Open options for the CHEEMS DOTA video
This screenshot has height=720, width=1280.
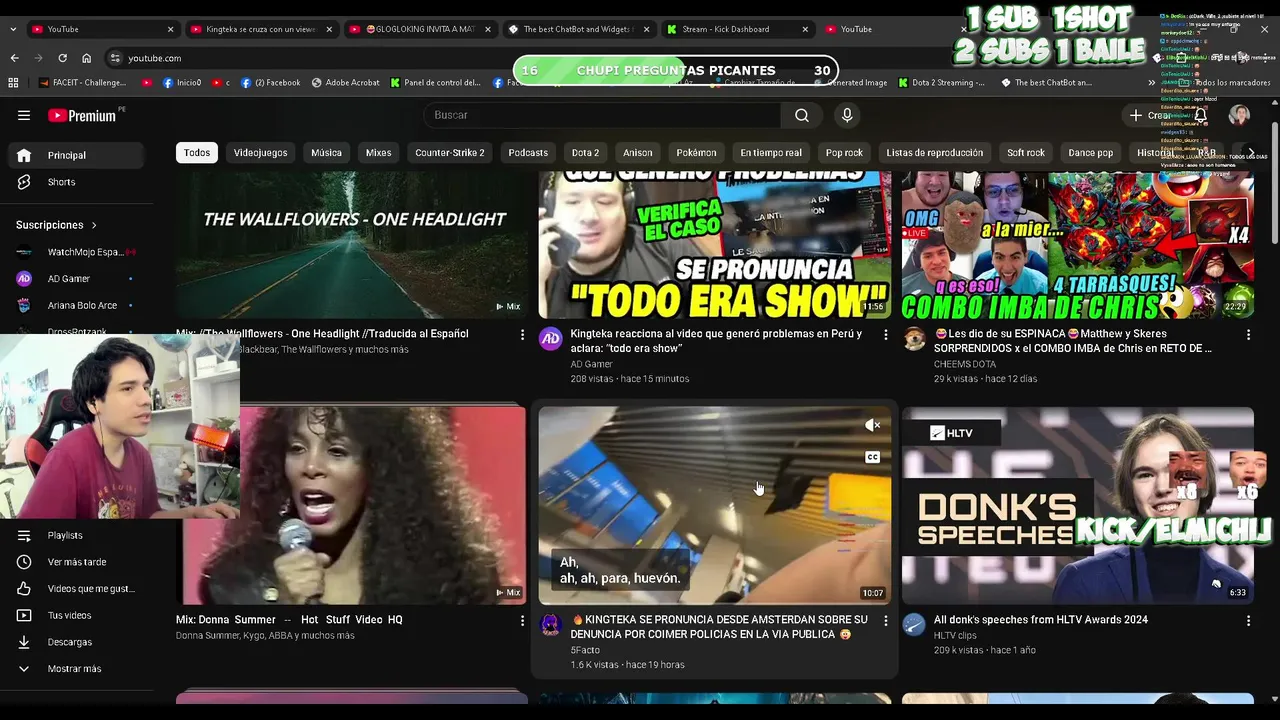[1248, 335]
